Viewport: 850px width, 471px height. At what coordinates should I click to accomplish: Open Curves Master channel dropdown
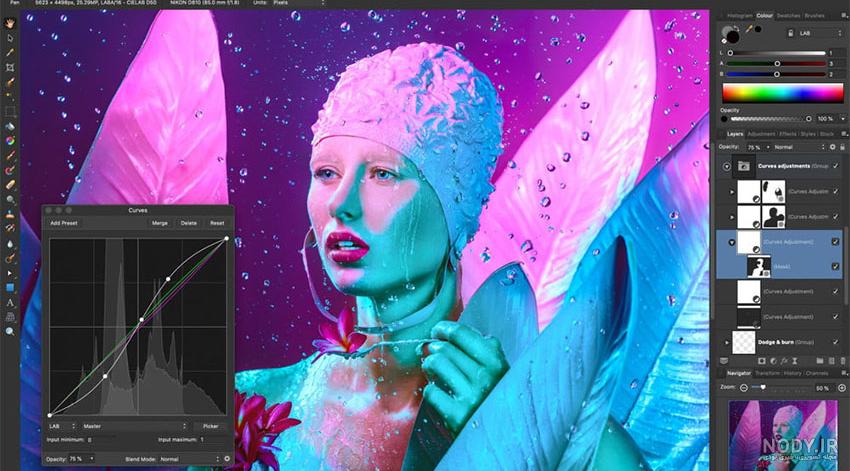pyautogui.click(x=134, y=426)
